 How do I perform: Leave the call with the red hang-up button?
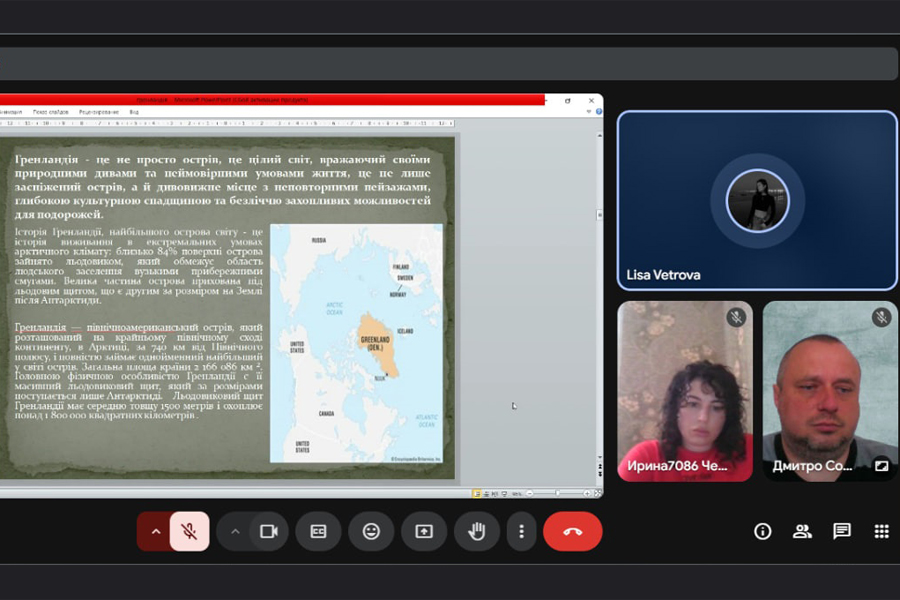tap(572, 531)
